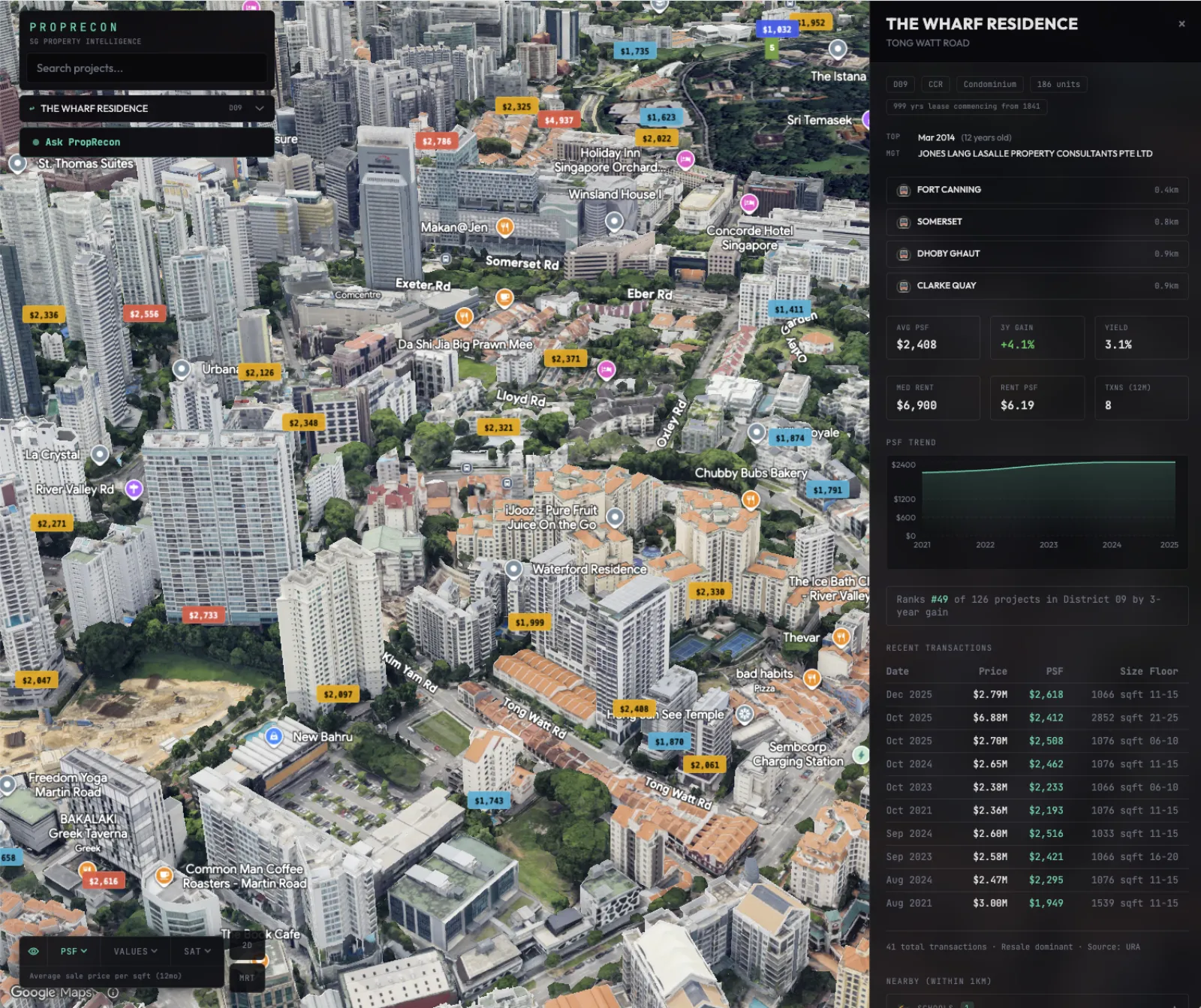Click the YIELD 3.1% stat card
The width and height of the screenshot is (1201, 1008).
pos(1141,338)
